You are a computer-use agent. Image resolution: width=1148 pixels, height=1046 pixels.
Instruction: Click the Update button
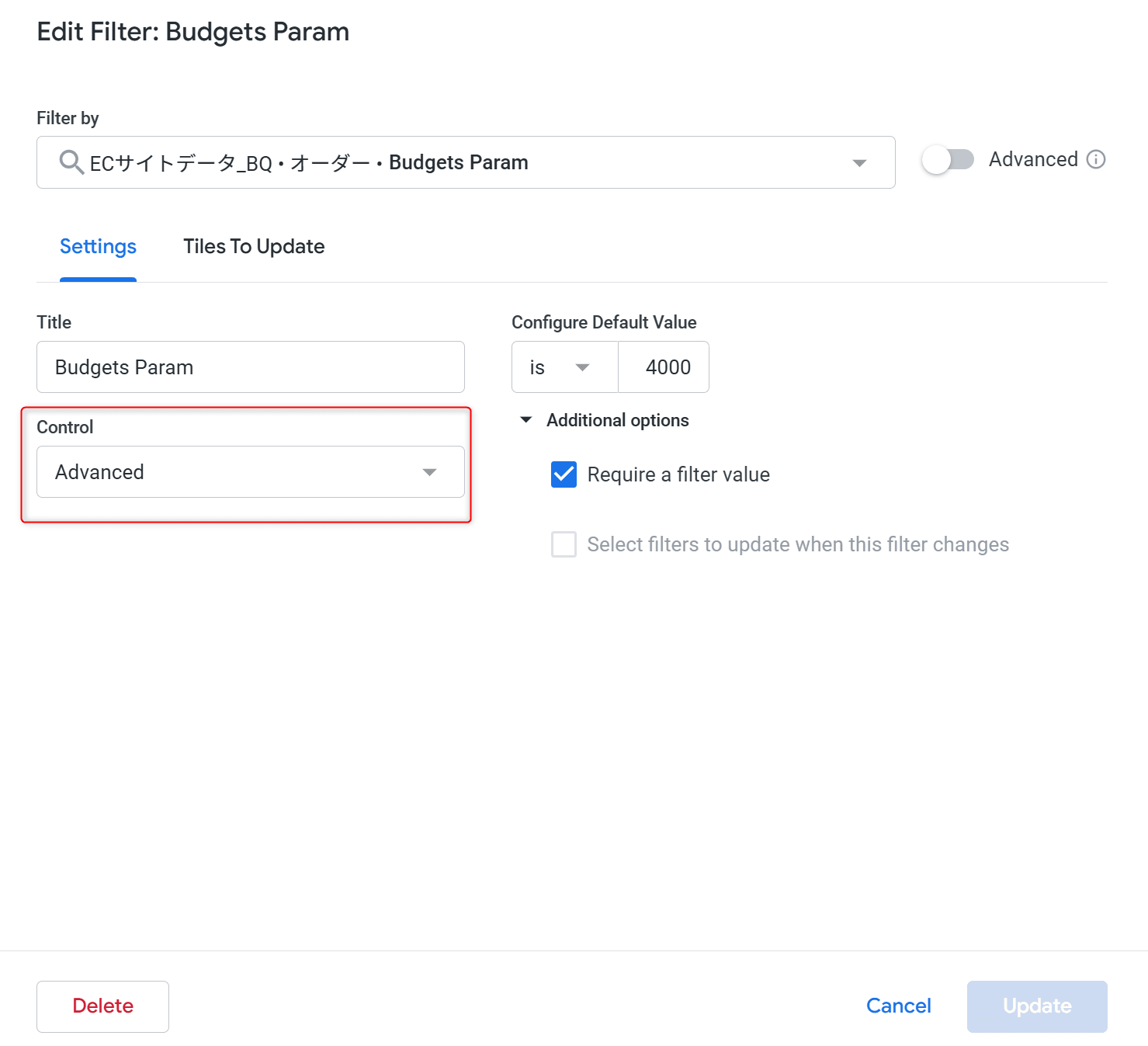(1037, 1006)
